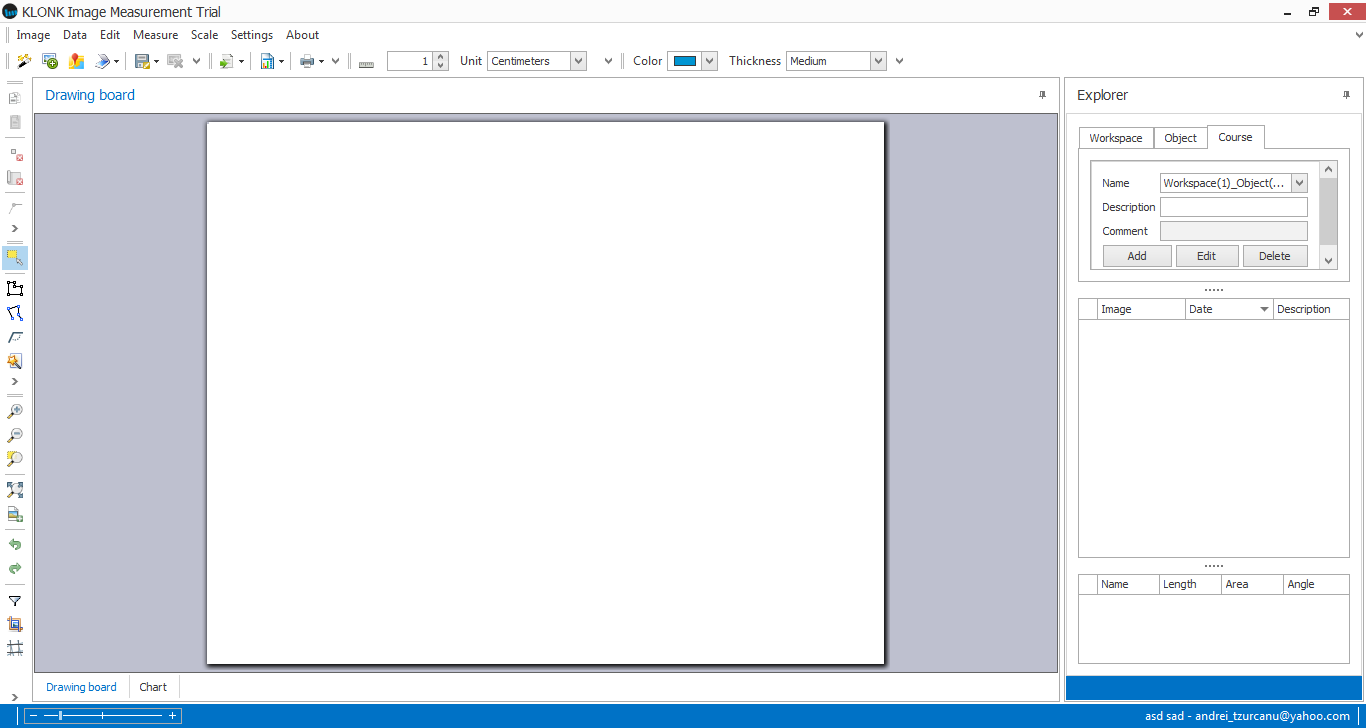Click the magic wand wizard icon

pyautogui.click(x=24, y=61)
